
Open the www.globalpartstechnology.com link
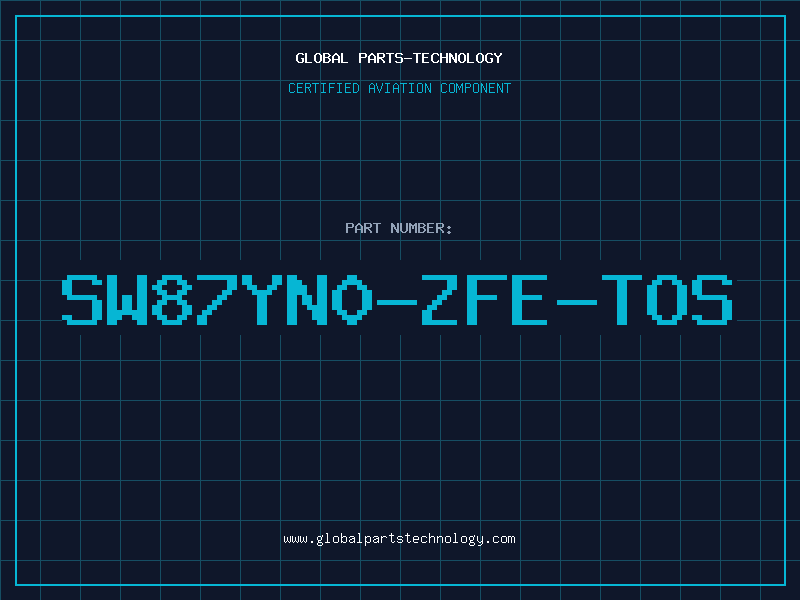(399, 539)
